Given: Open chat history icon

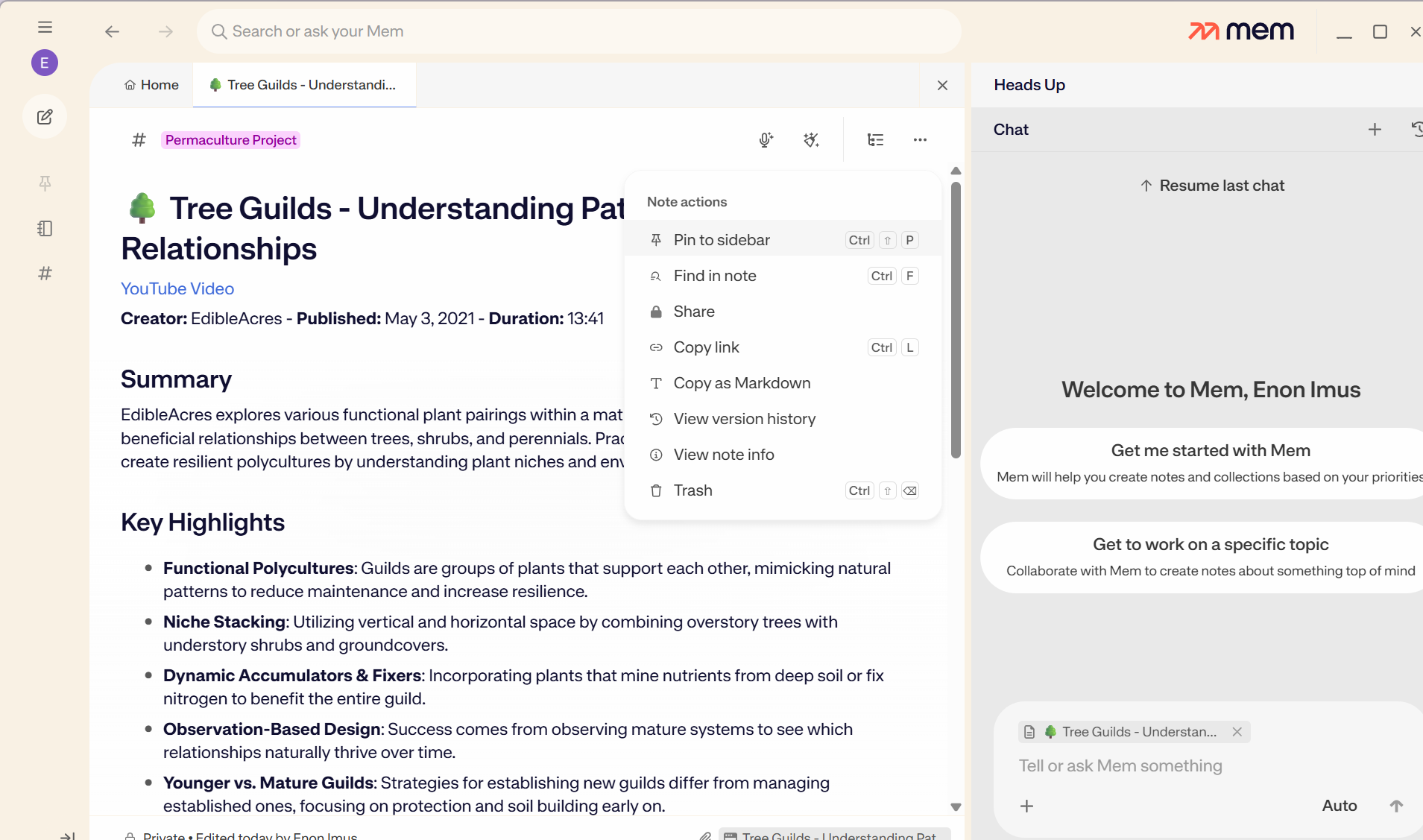Looking at the screenshot, I should (x=1417, y=130).
